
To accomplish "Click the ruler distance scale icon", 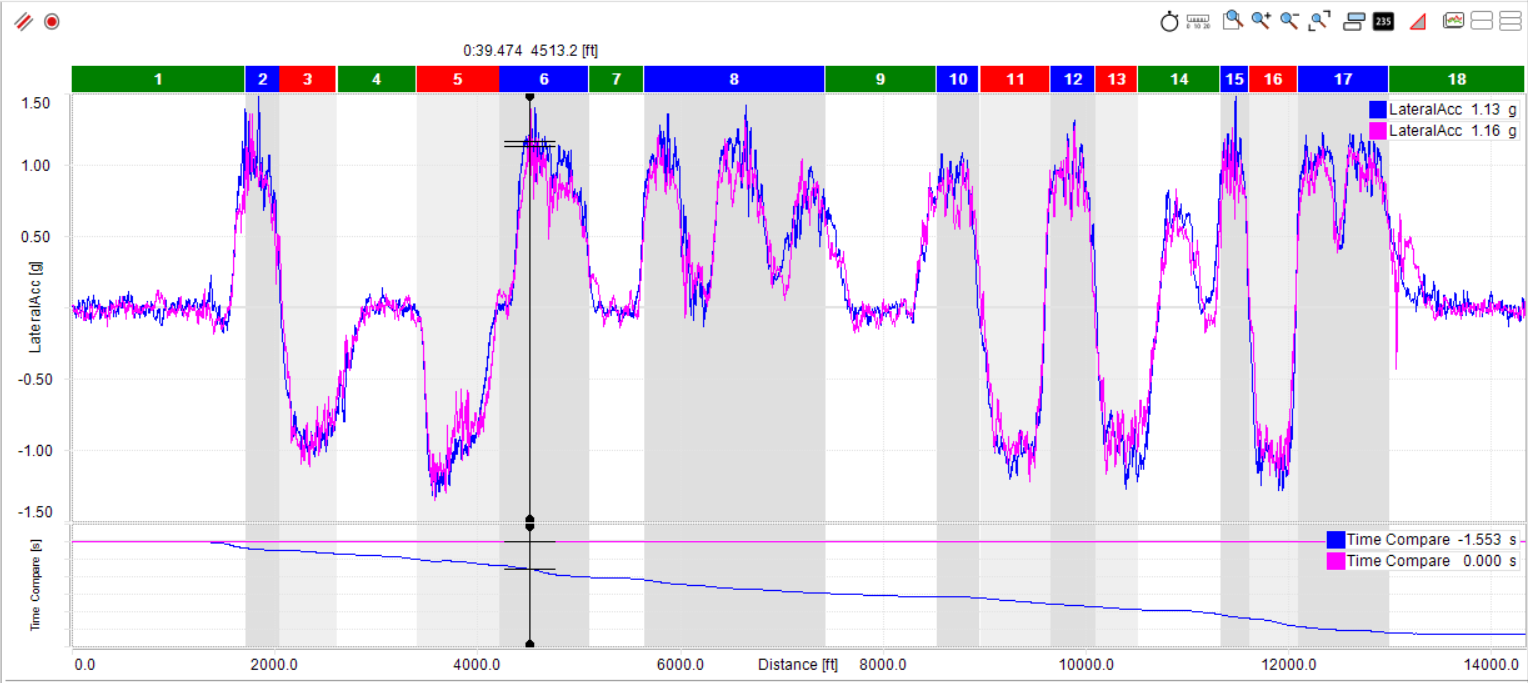I will (x=1198, y=21).
